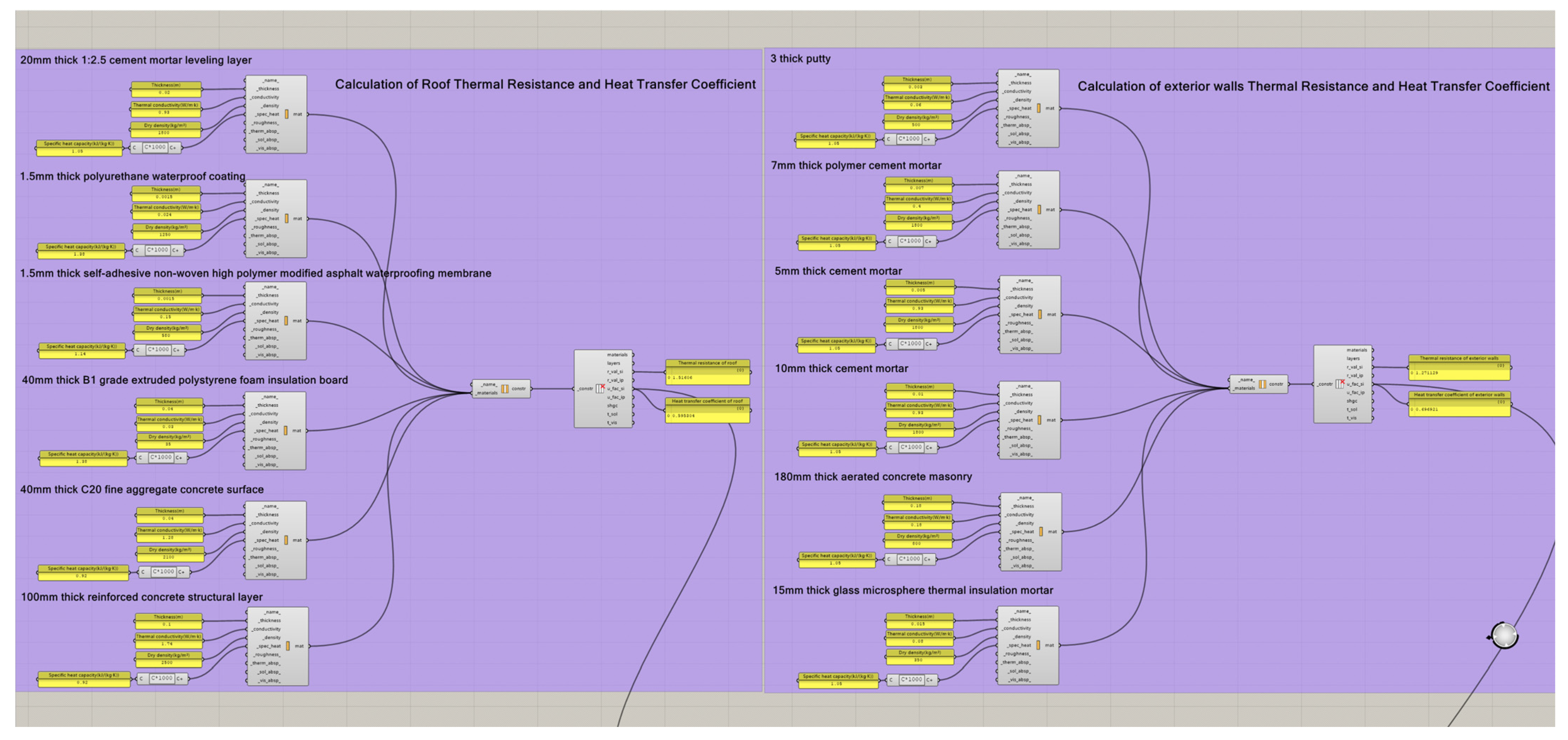
Task: Click the reinforced concrete structural layer material icon
Action: click(x=288, y=646)
